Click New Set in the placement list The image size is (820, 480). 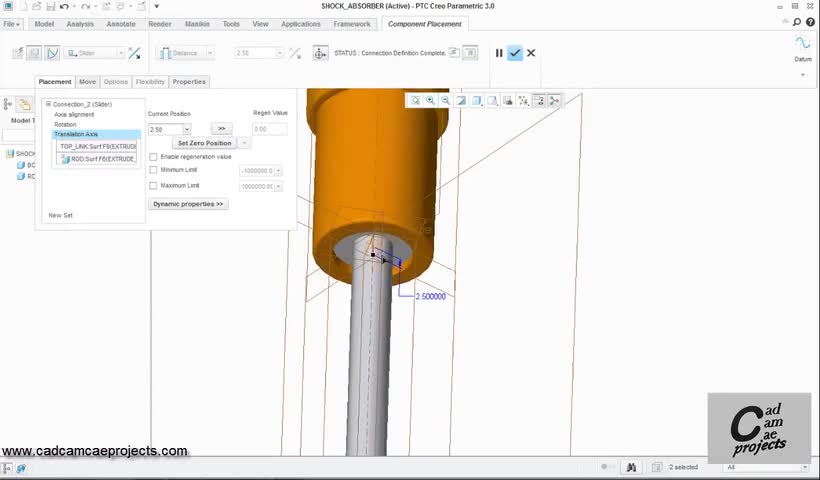[x=61, y=215]
